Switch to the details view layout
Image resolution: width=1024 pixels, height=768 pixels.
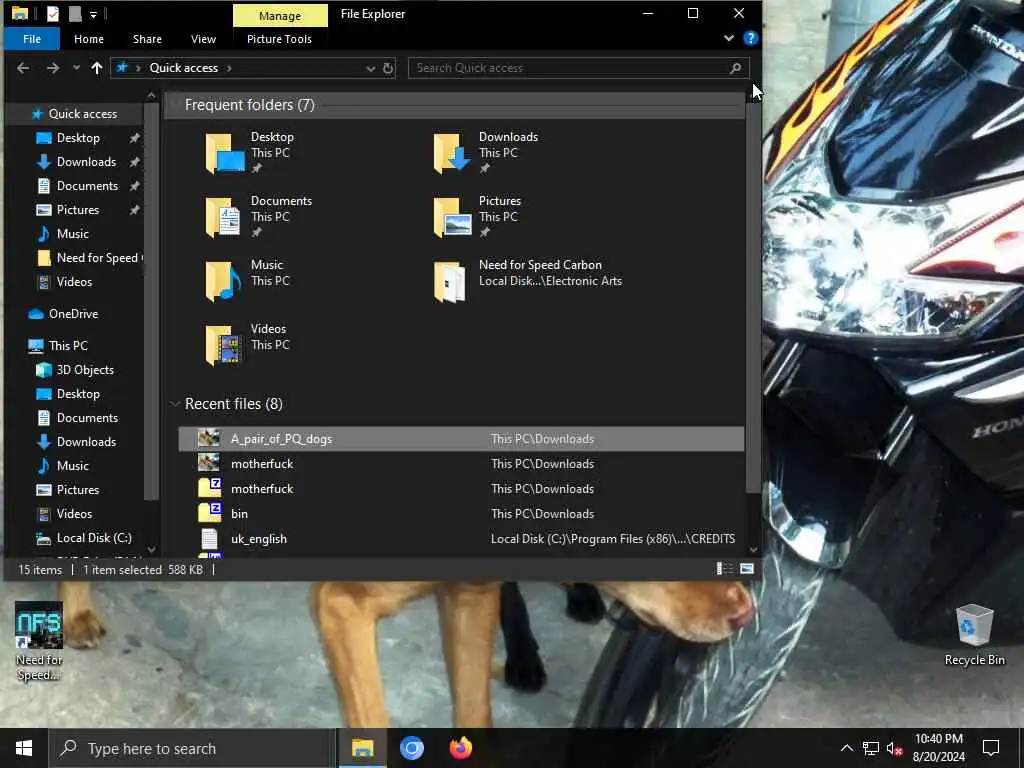coord(725,569)
